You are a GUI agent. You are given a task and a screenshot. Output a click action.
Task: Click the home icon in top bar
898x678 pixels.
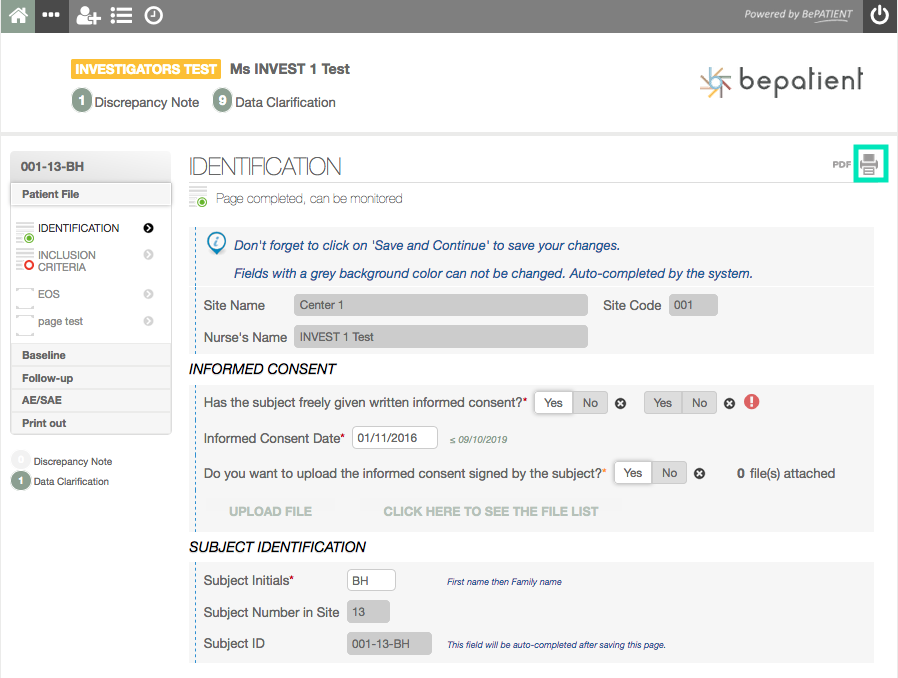pyautogui.click(x=18, y=16)
